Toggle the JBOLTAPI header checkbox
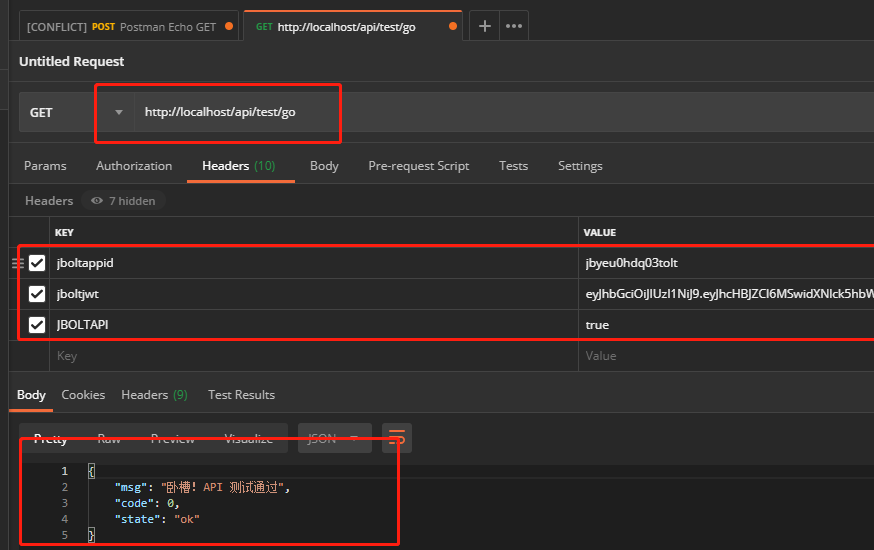This screenshot has height=550, width=874. point(37,325)
